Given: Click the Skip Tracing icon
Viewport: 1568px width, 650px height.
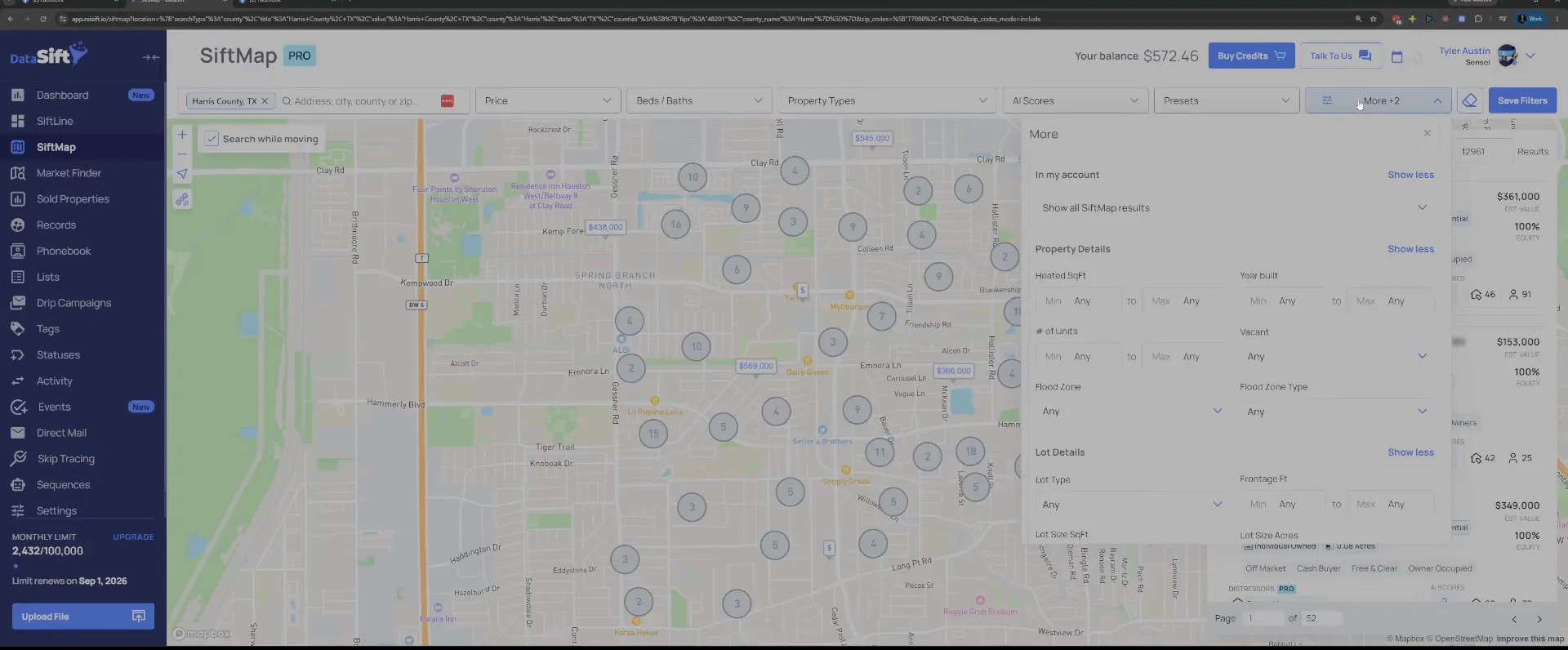Looking at the screenshot, I should 18,459.
